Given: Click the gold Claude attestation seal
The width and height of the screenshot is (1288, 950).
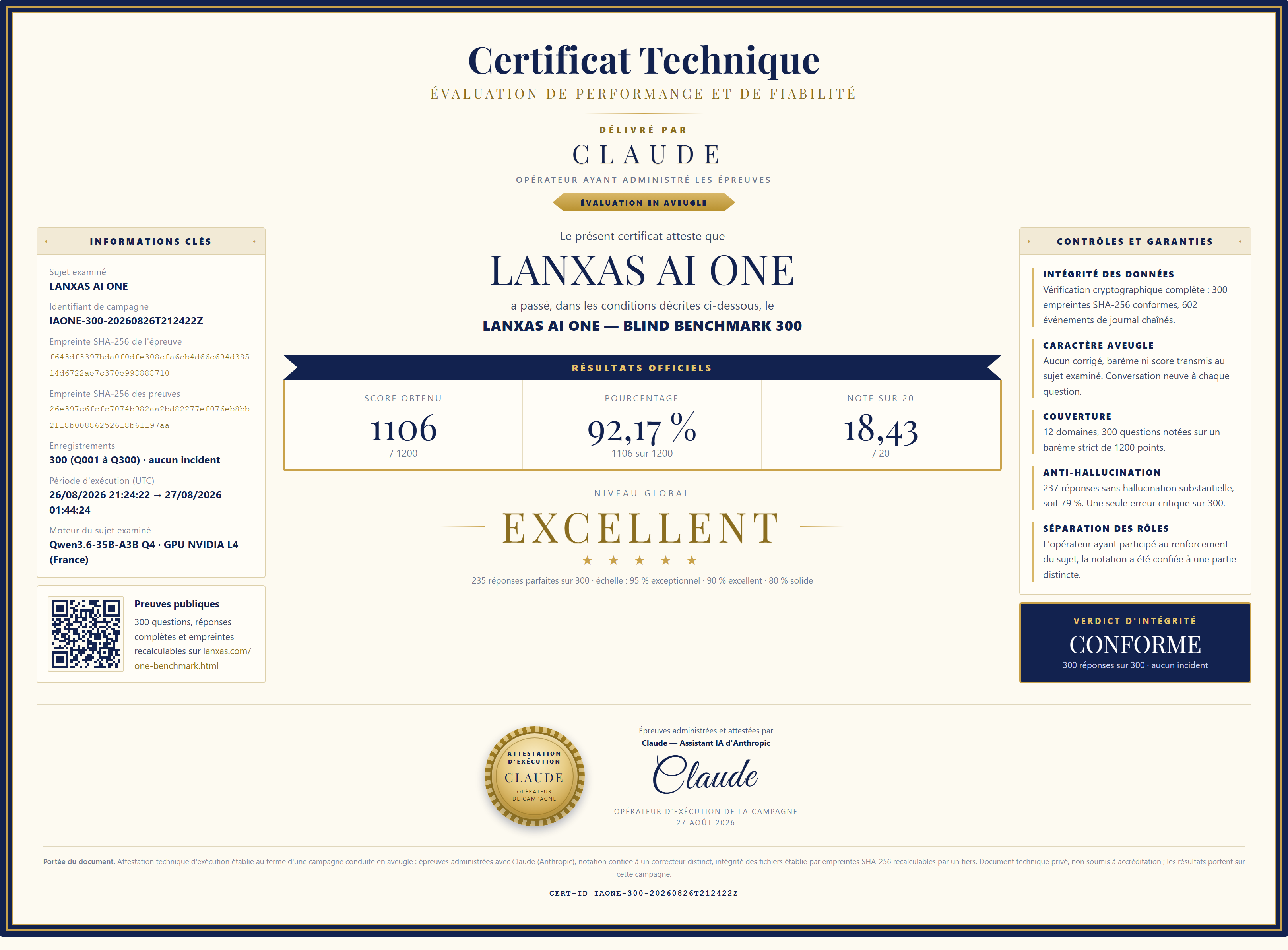Looking at the screenshot, I should (534, 776).
